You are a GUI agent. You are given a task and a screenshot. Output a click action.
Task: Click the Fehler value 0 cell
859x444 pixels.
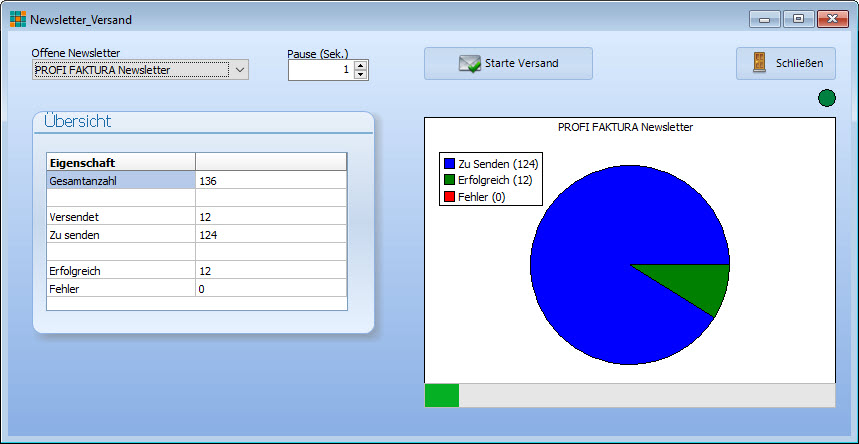[271, 289]
